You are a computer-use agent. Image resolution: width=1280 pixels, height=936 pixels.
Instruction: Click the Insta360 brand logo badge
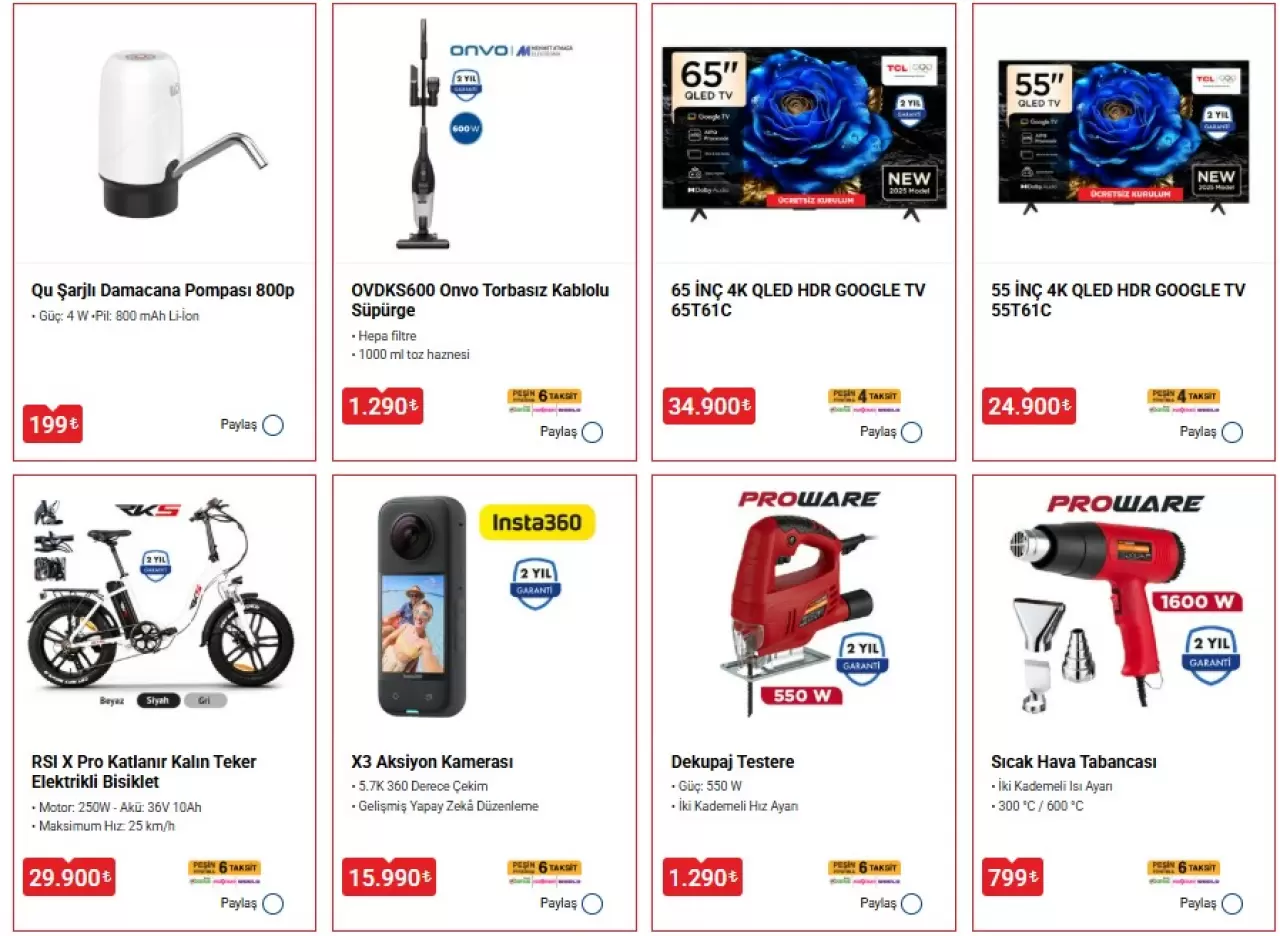pyautogui.click(x=537, y=522)
